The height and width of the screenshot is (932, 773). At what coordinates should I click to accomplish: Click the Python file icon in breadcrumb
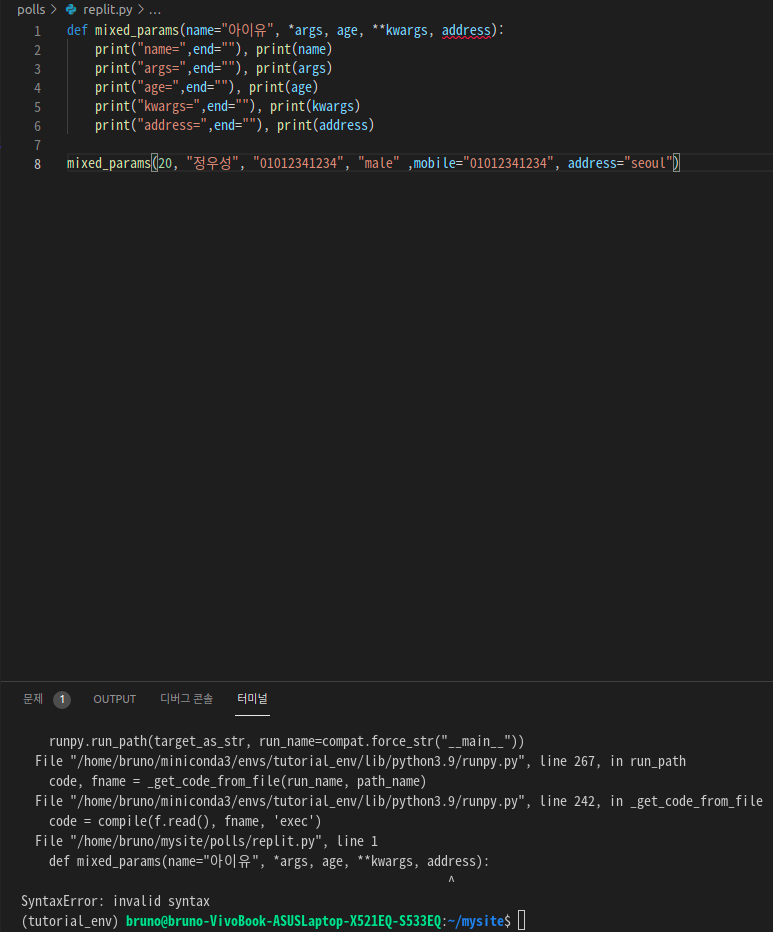[x=71, y=10]
